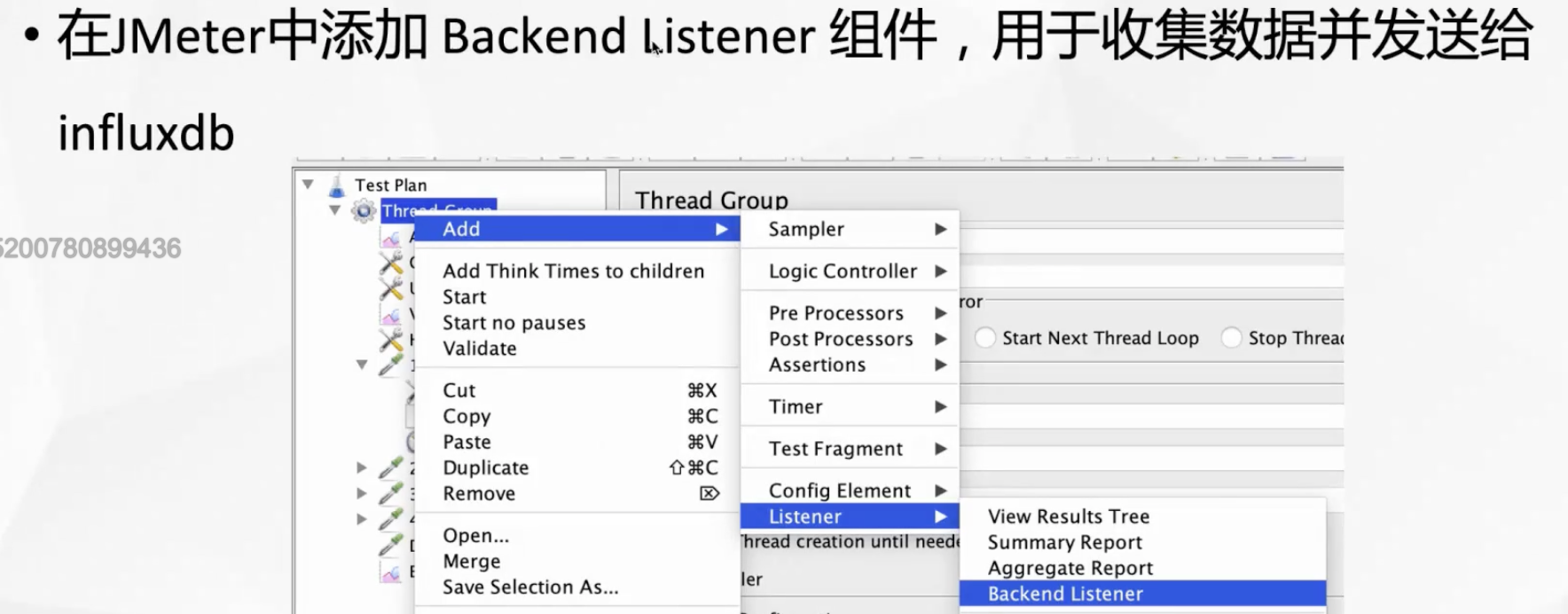The image size is (1568, 614).
Task: Open the Add submenu
Action: tap(577, 229)
